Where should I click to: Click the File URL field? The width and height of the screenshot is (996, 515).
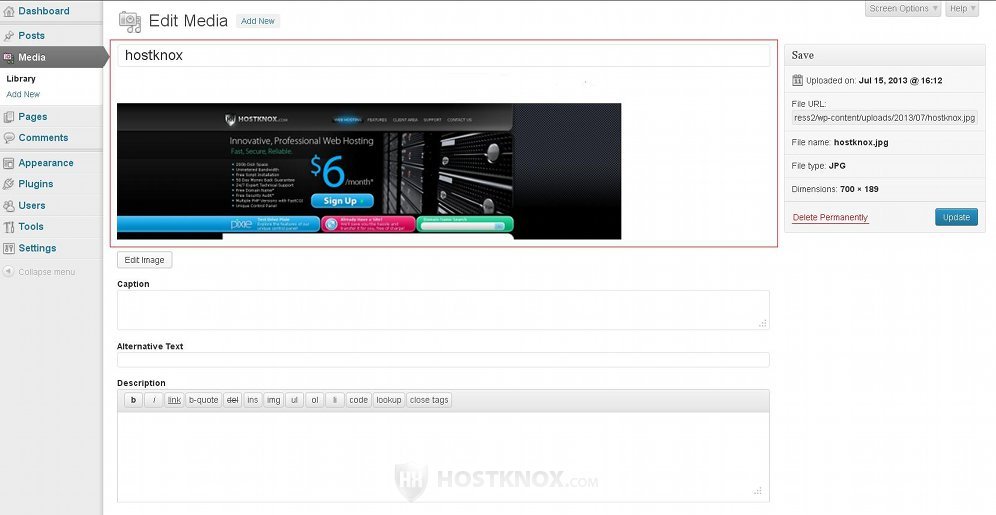point(885,118)
